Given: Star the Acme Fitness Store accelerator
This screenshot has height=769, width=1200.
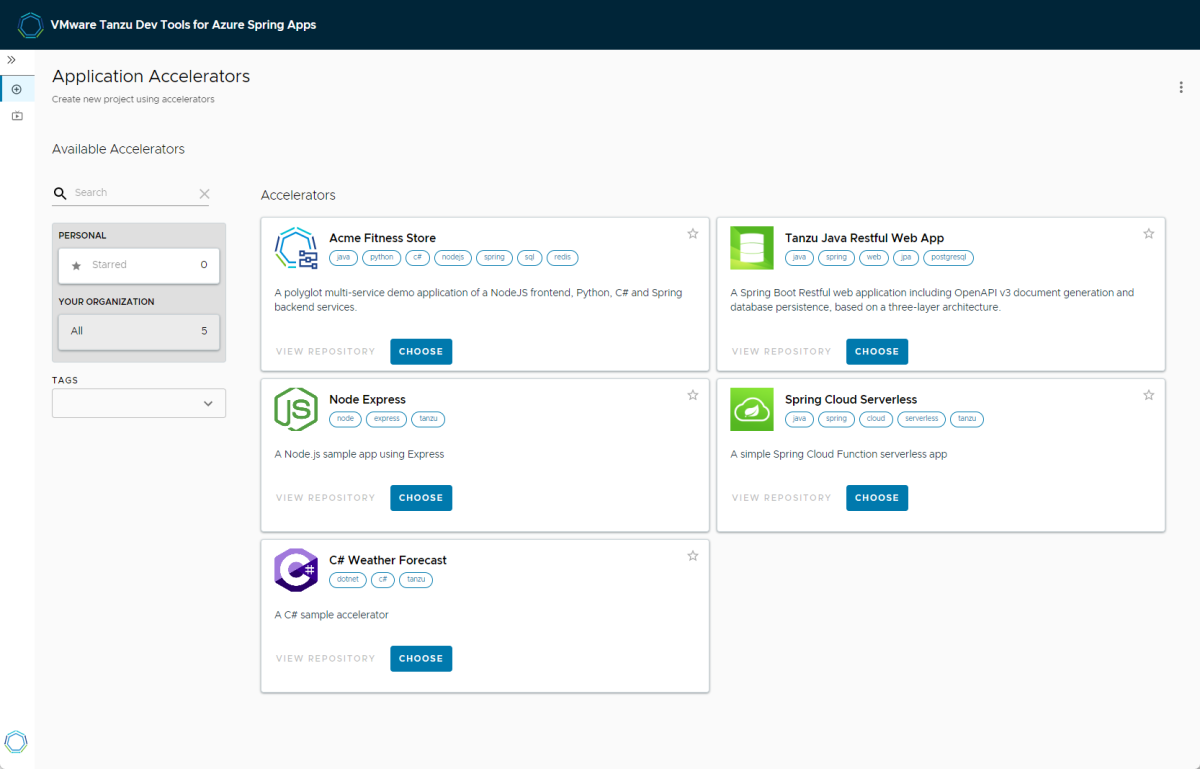Looking at the screenshot, I should coord(693,233).
